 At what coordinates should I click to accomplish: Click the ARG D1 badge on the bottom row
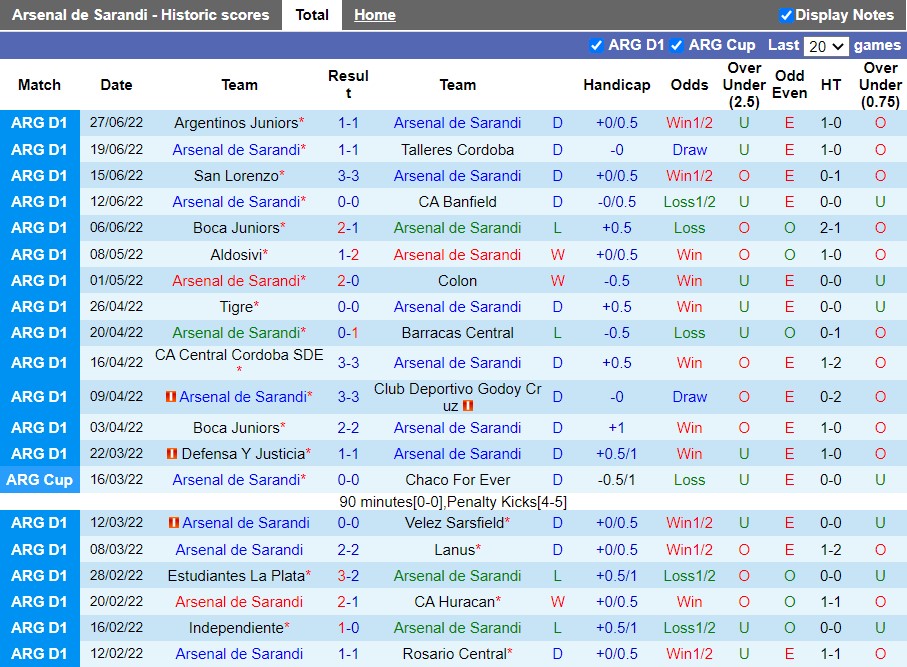39,653
